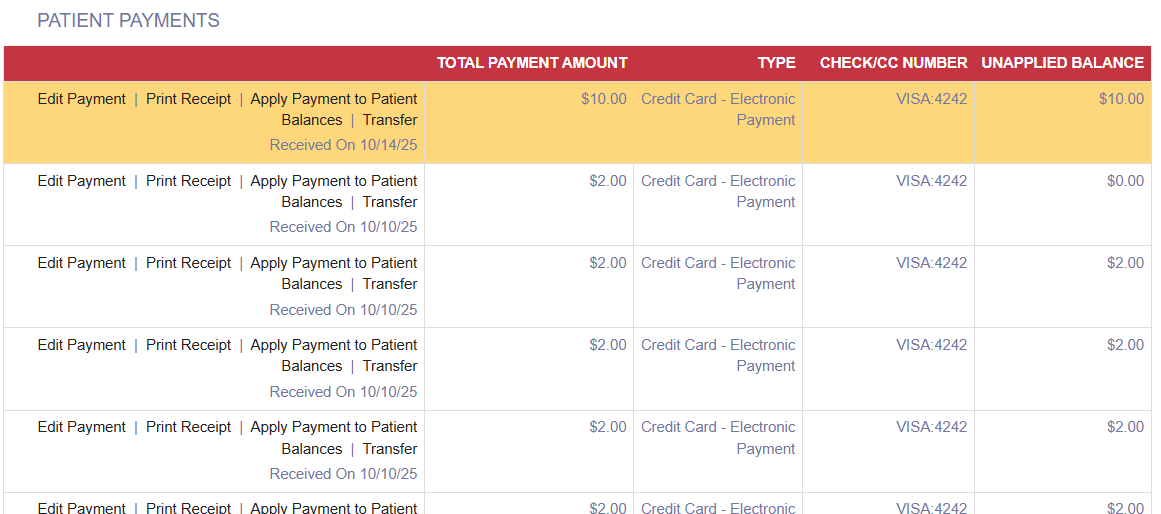Click Edit Payment in the partially visible bottom row

pos(82,508)
